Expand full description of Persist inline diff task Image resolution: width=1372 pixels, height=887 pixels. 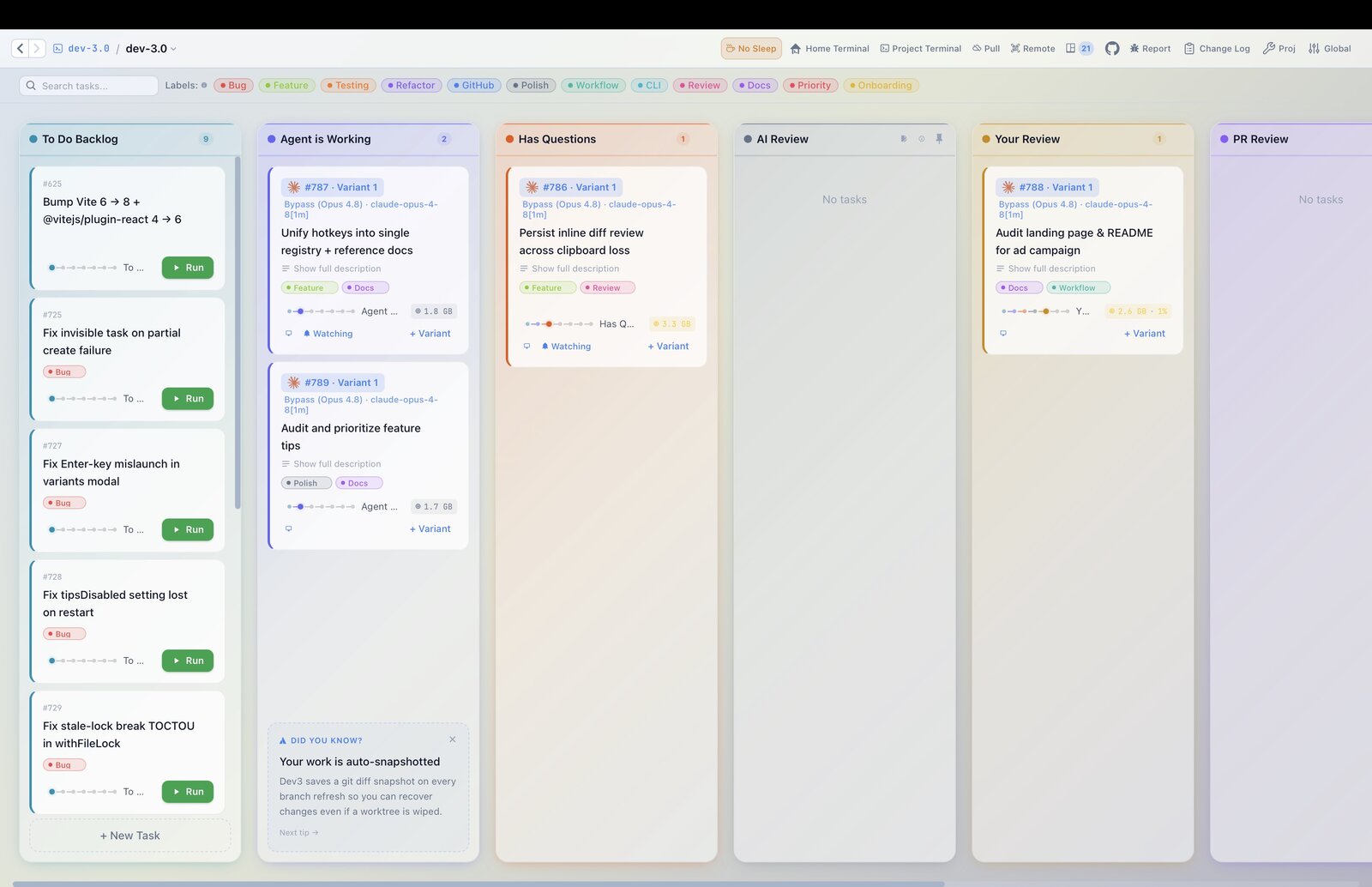click(x=569, y=269)
